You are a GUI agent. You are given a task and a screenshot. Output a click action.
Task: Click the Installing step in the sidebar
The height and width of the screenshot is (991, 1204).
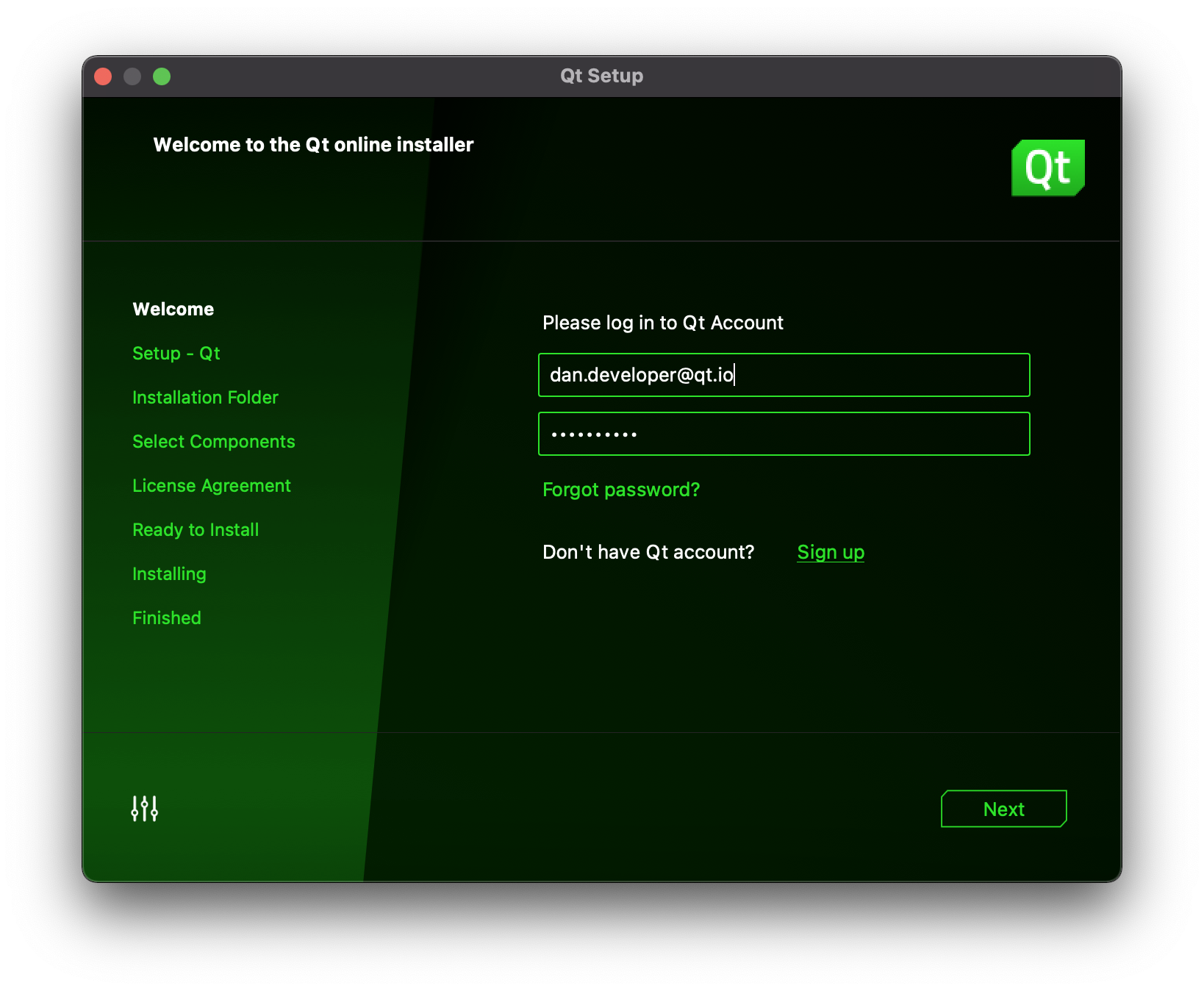coord(169,574)
